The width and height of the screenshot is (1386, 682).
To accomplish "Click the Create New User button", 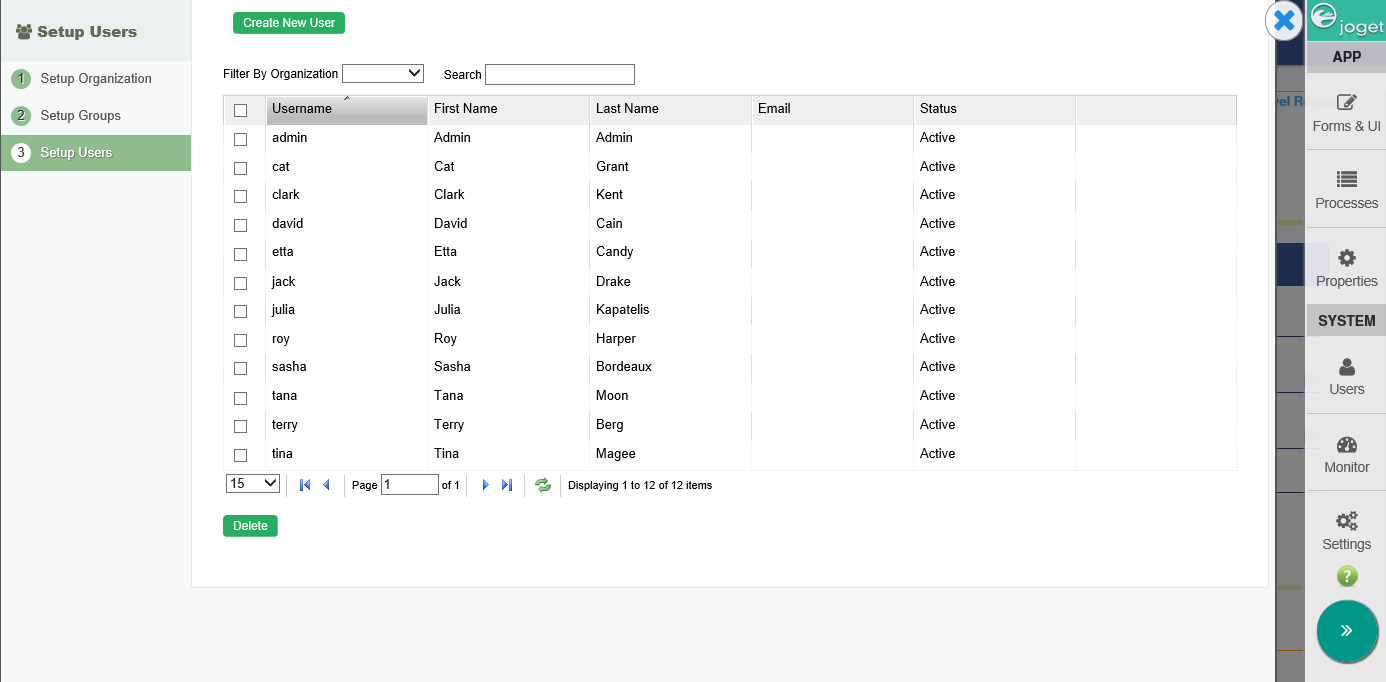I will [x=289, y=23].
